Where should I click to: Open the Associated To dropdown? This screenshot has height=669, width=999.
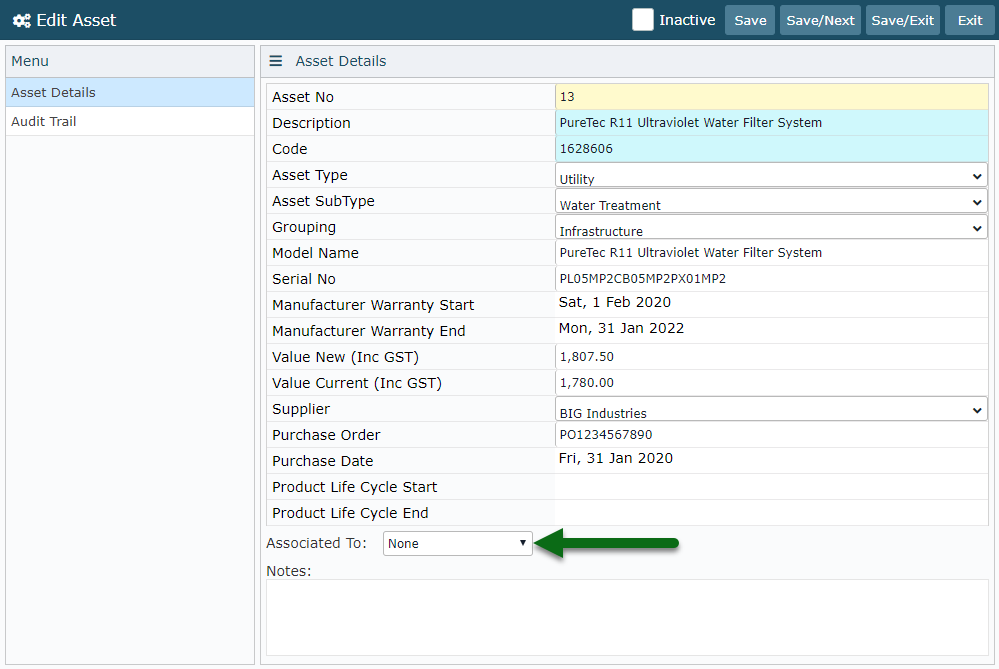coord(457,543)
